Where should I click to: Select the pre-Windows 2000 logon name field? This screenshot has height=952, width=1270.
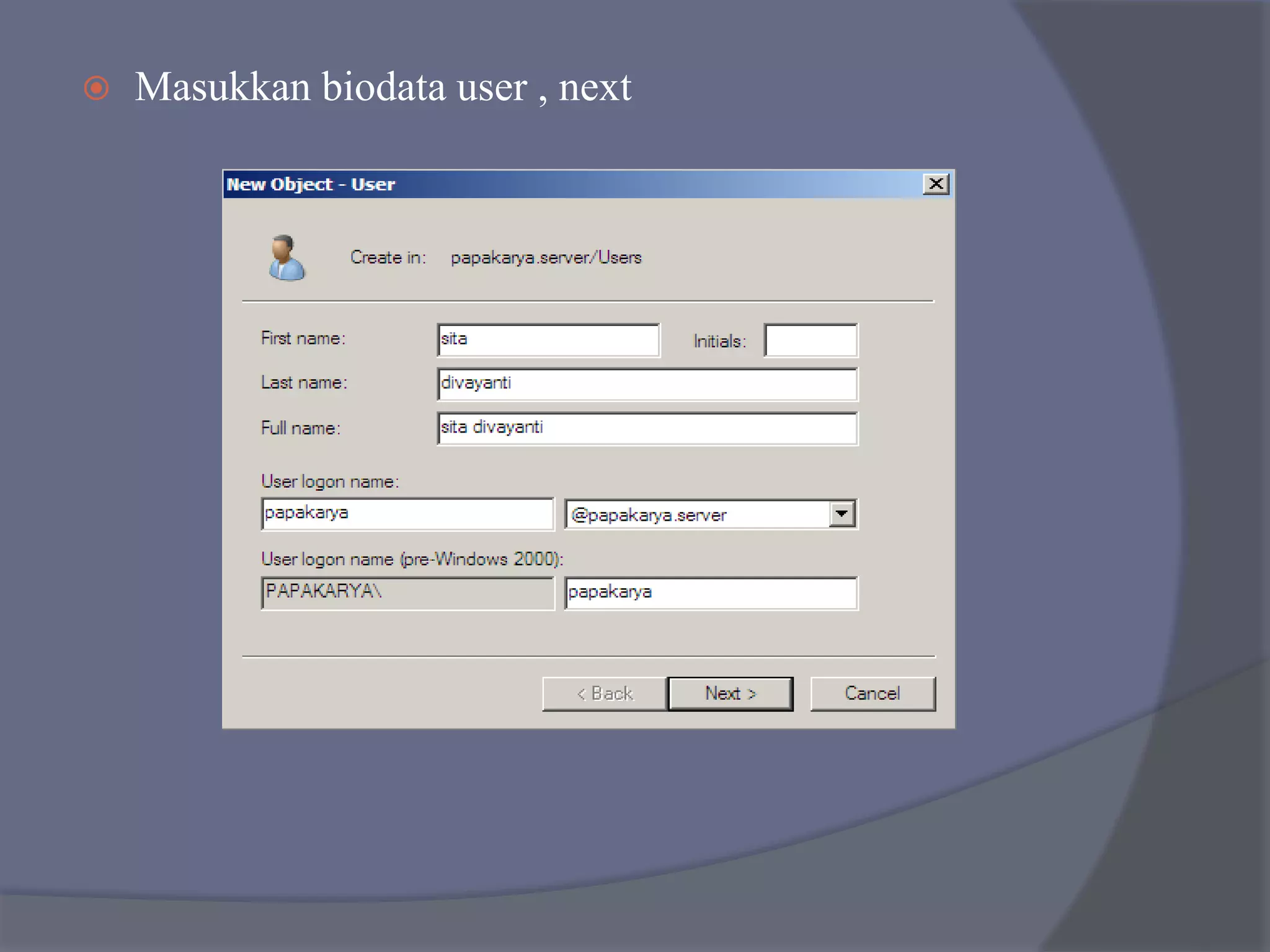pos(711,593)
